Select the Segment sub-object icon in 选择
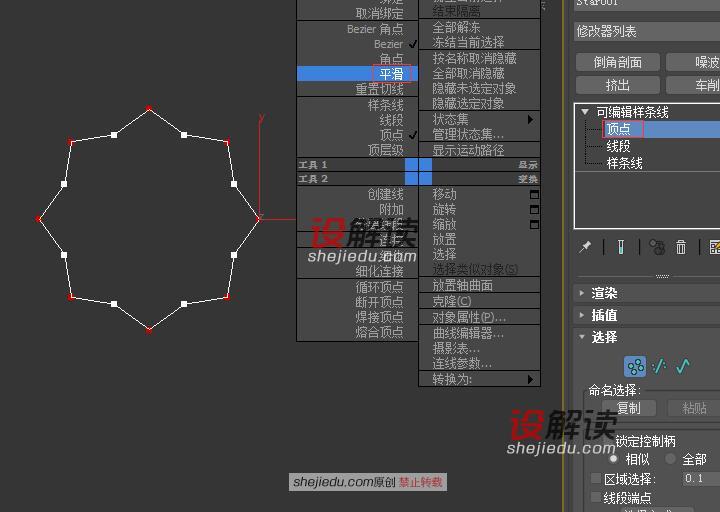720x512 pixels. (x=659, y=366)
